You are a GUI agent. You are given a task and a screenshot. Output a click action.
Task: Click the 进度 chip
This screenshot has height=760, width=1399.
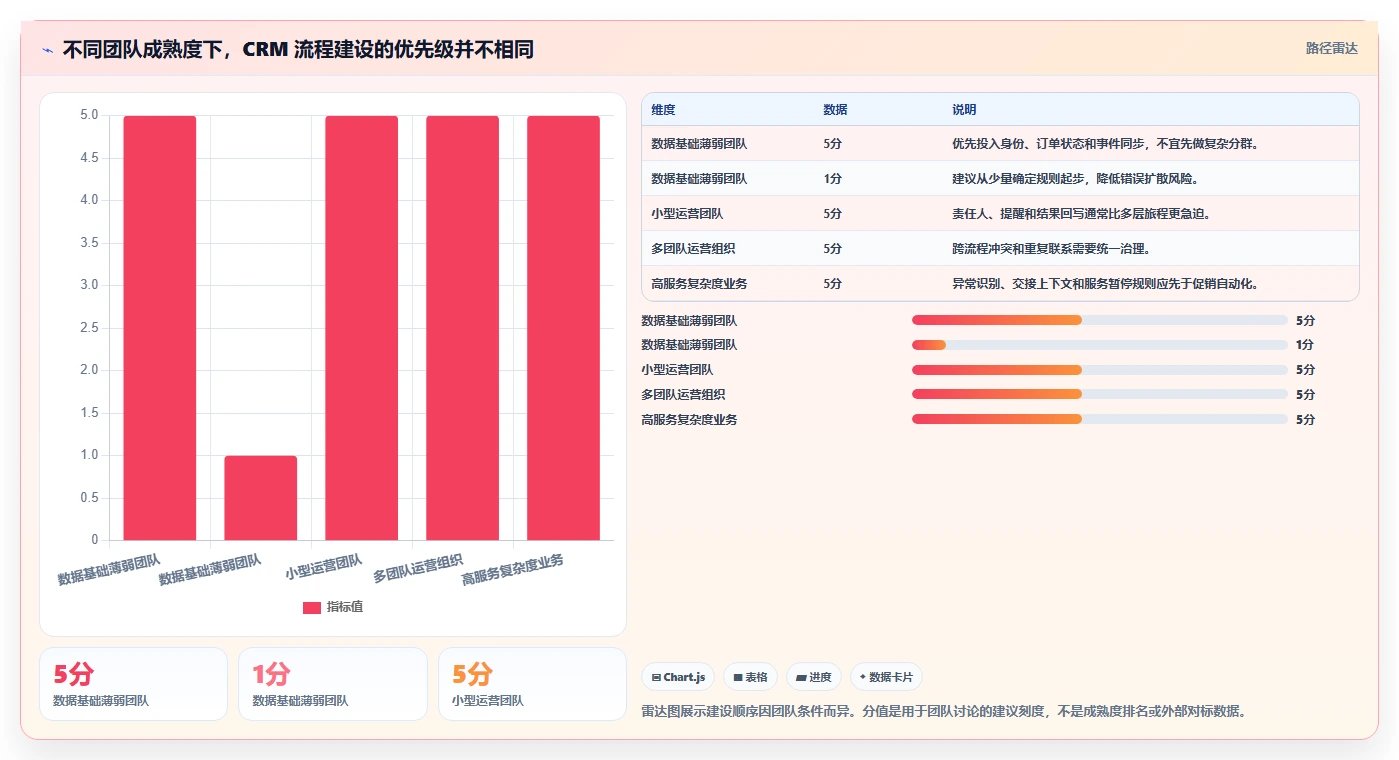(x=814, y=677)
